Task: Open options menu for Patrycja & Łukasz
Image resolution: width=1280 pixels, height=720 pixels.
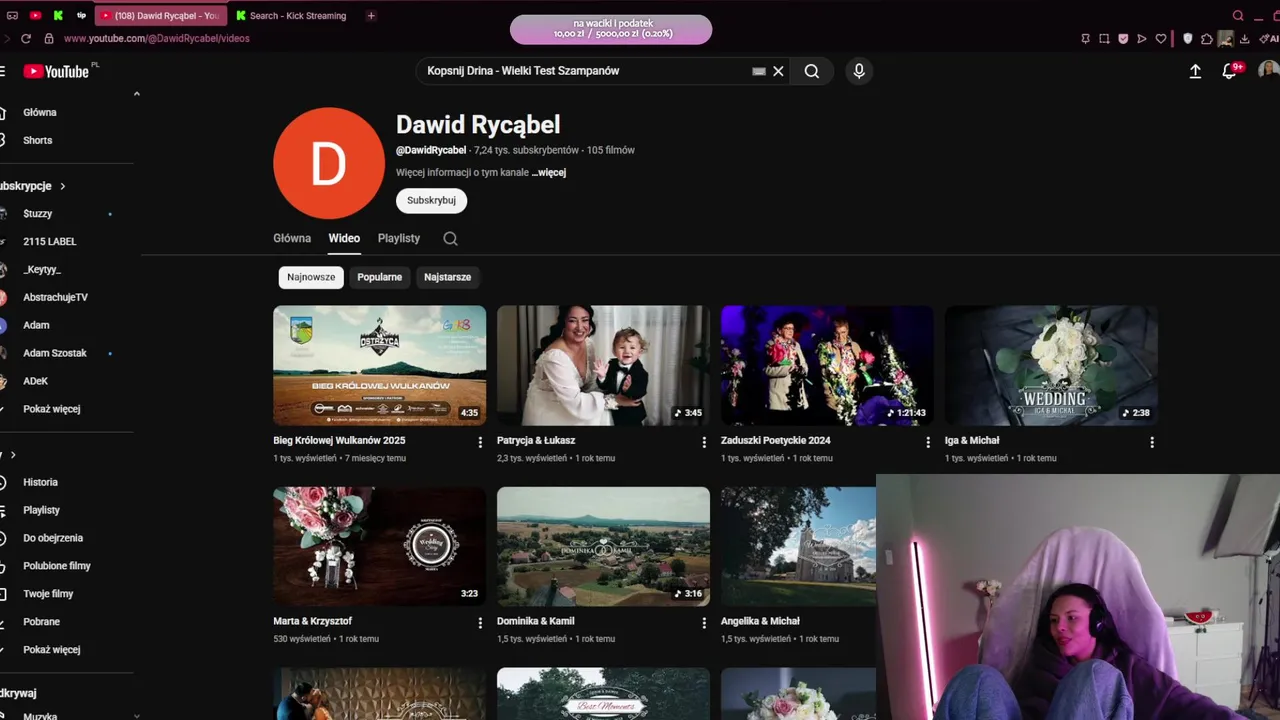Action: (704, 442)
